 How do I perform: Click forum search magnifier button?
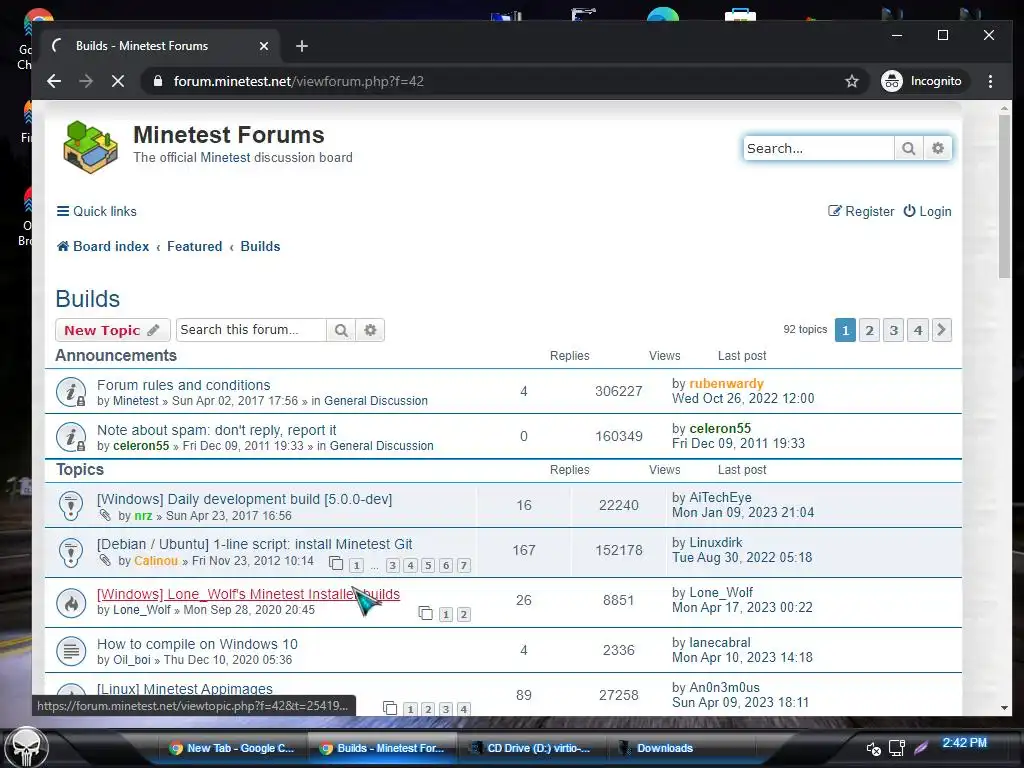341,330
